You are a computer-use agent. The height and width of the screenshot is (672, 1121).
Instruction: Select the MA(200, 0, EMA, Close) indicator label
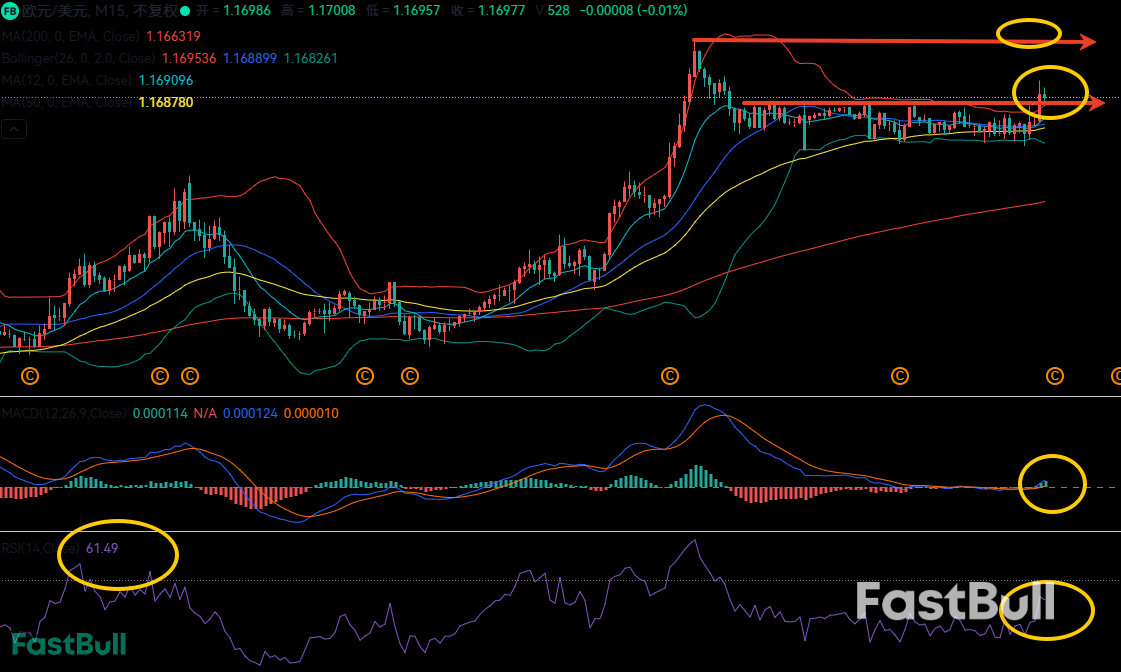point(70,36)
